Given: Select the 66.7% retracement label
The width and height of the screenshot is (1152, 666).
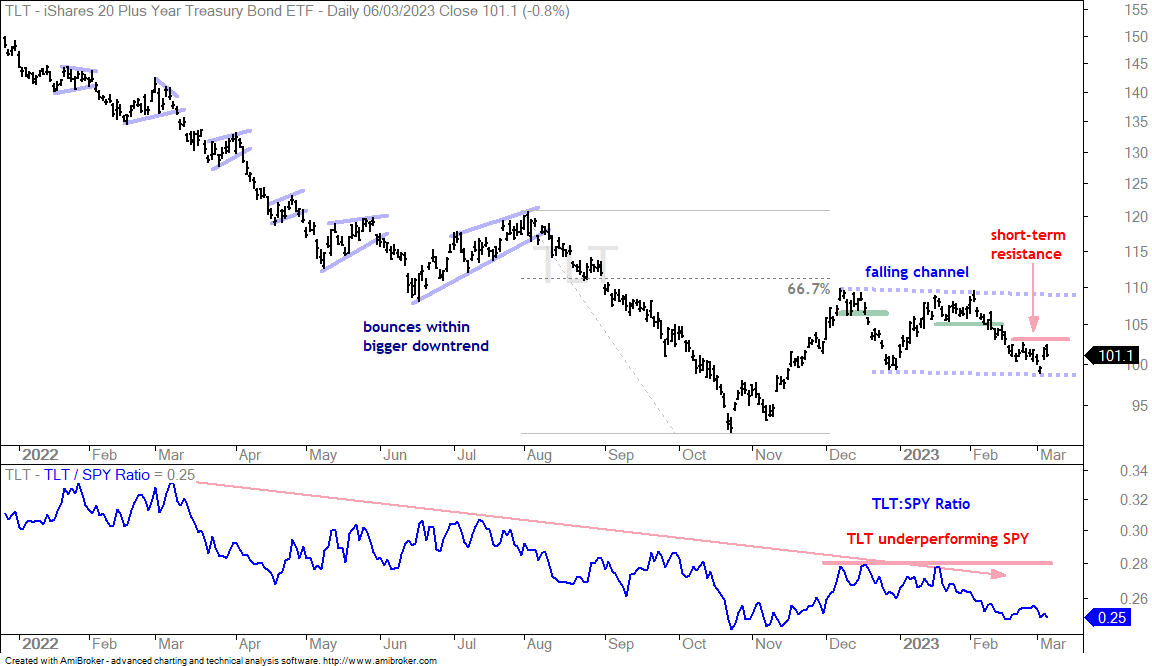Looking at the screenshot, I should pos(808,289).
